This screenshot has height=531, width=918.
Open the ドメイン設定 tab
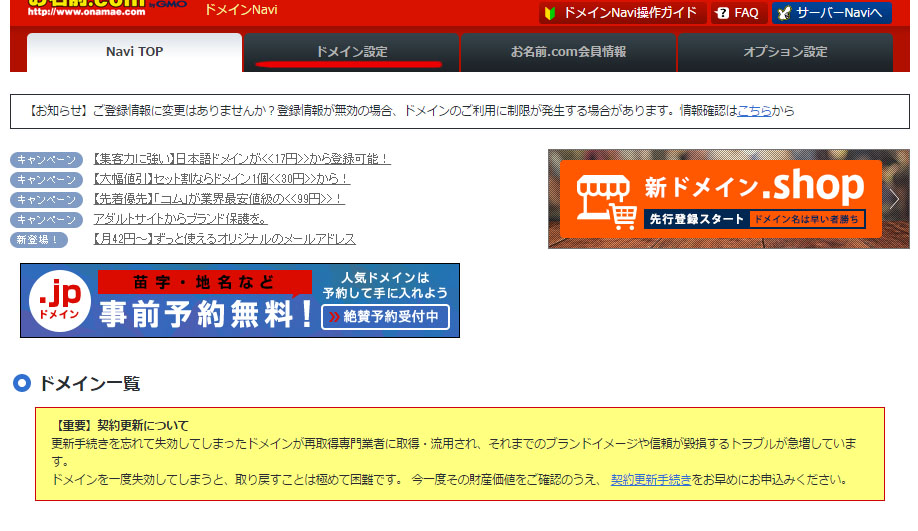click(x=351, y=52)
